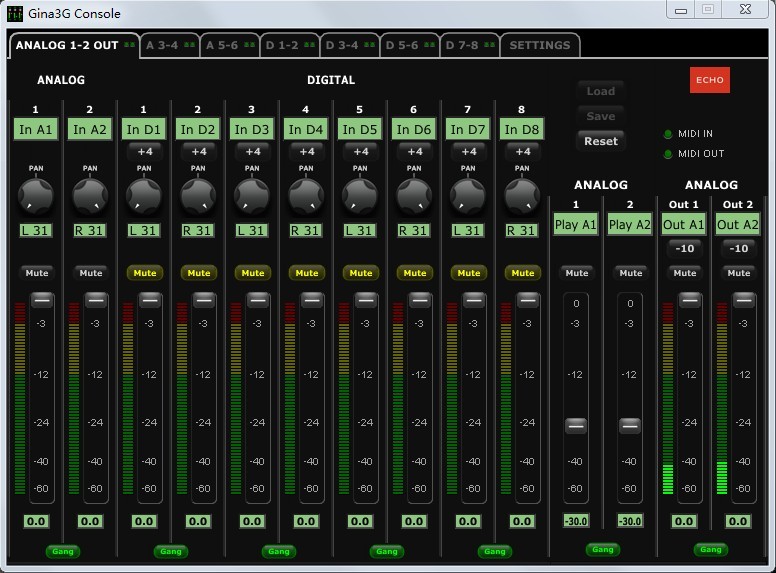Click the Out A1 channel label
This screenshot has width=776, height=573.
[x=683, y=224]
